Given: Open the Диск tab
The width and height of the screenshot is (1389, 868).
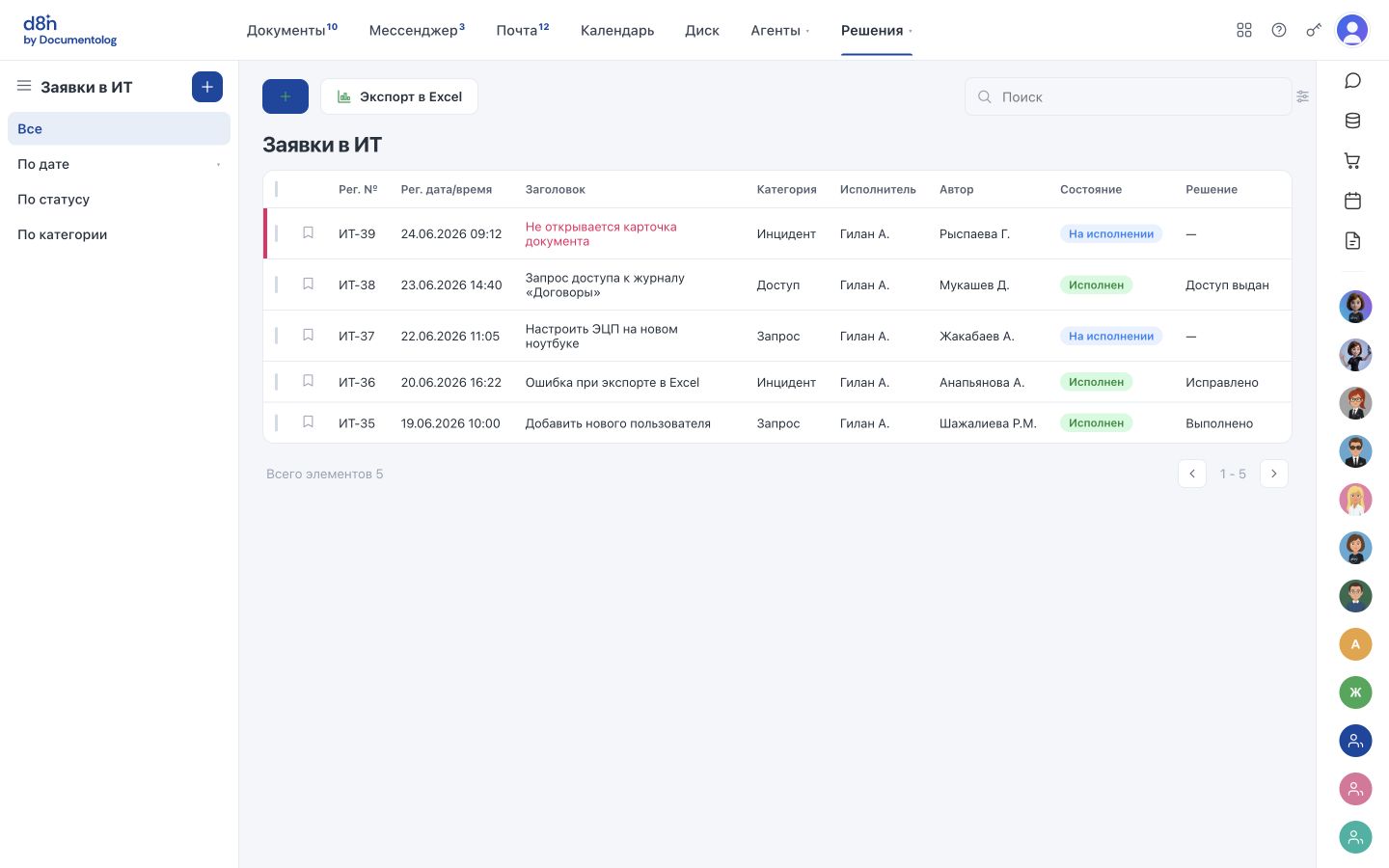Looking at the screenshot, I should tap(702, 30).
